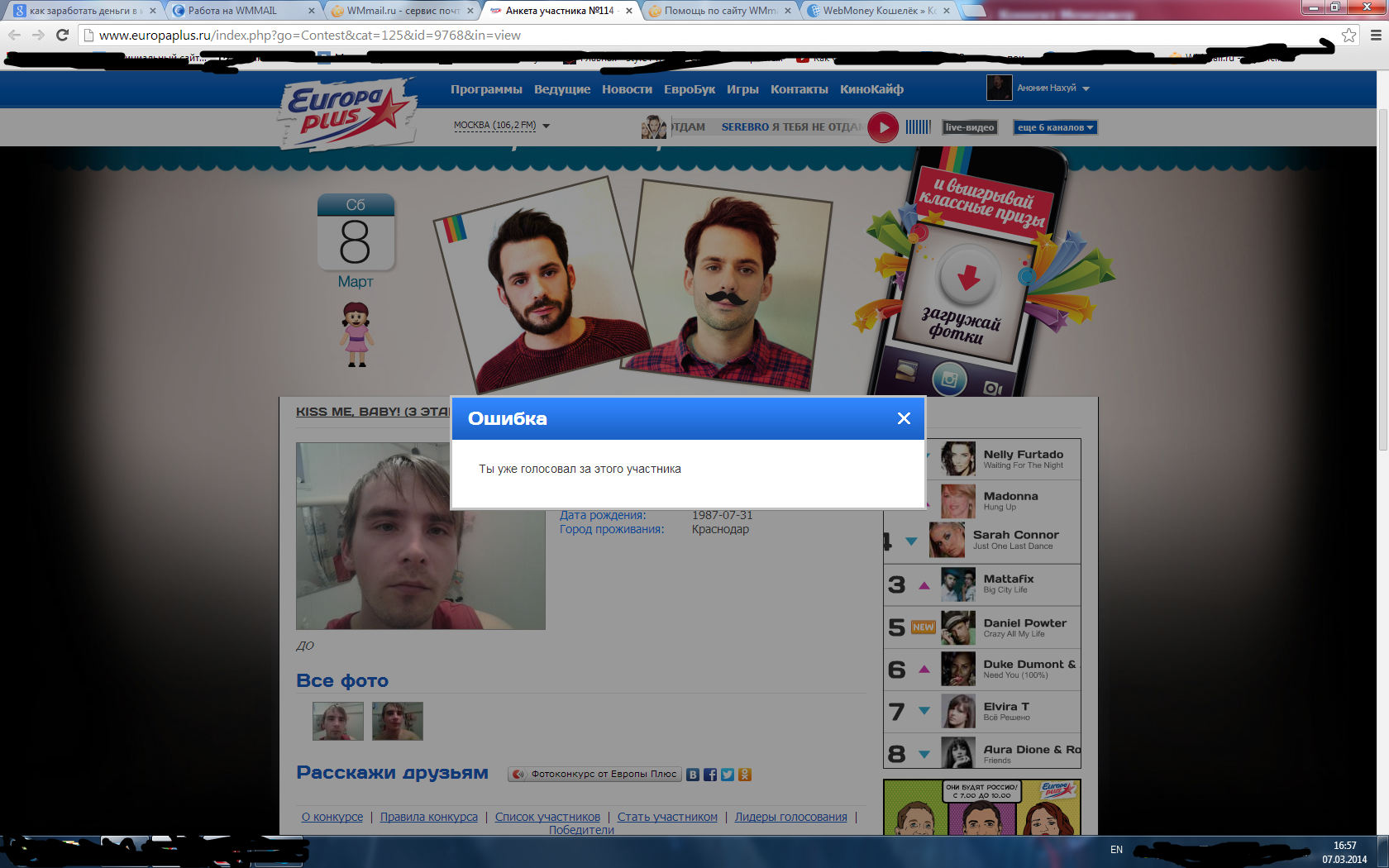Open 'Победители' link

(x=581, y=830)
